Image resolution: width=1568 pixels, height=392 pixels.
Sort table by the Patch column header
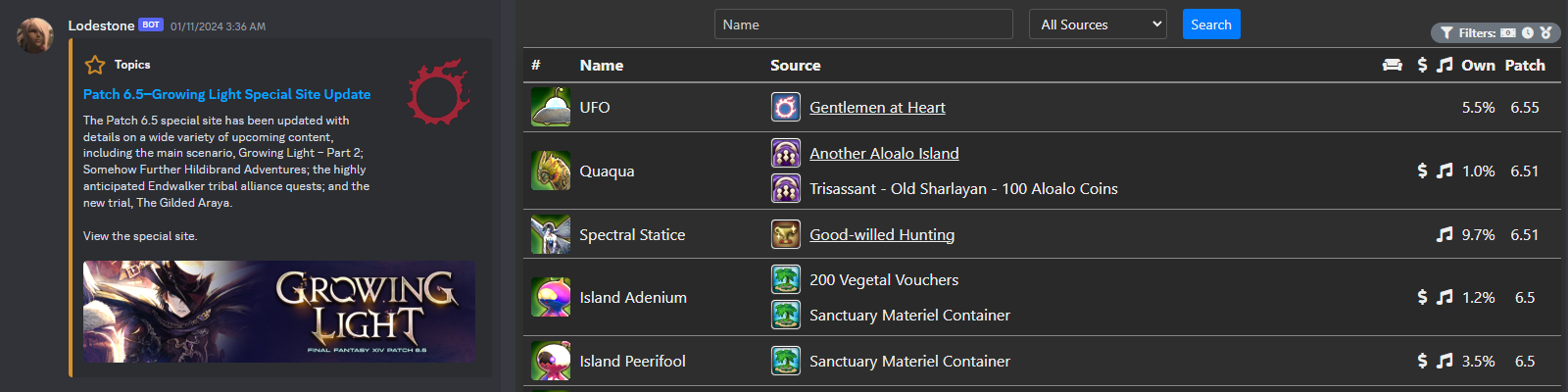1525,65
